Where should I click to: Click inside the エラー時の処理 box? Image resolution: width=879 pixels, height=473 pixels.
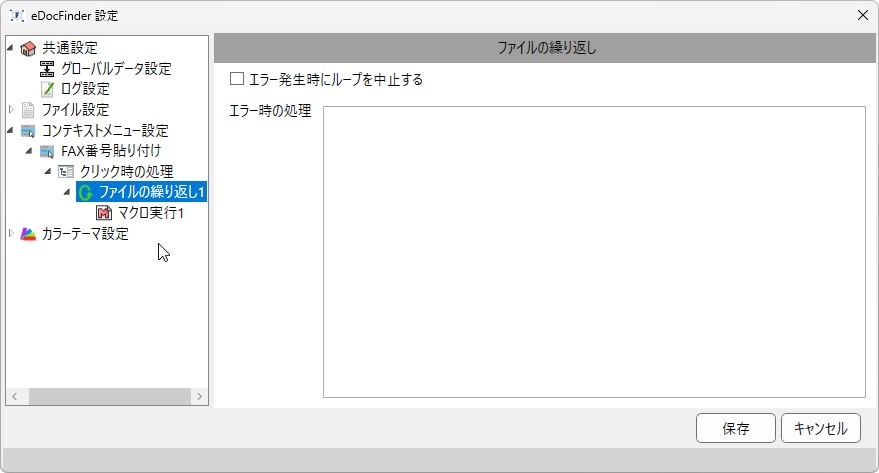(x=594, y=252)
